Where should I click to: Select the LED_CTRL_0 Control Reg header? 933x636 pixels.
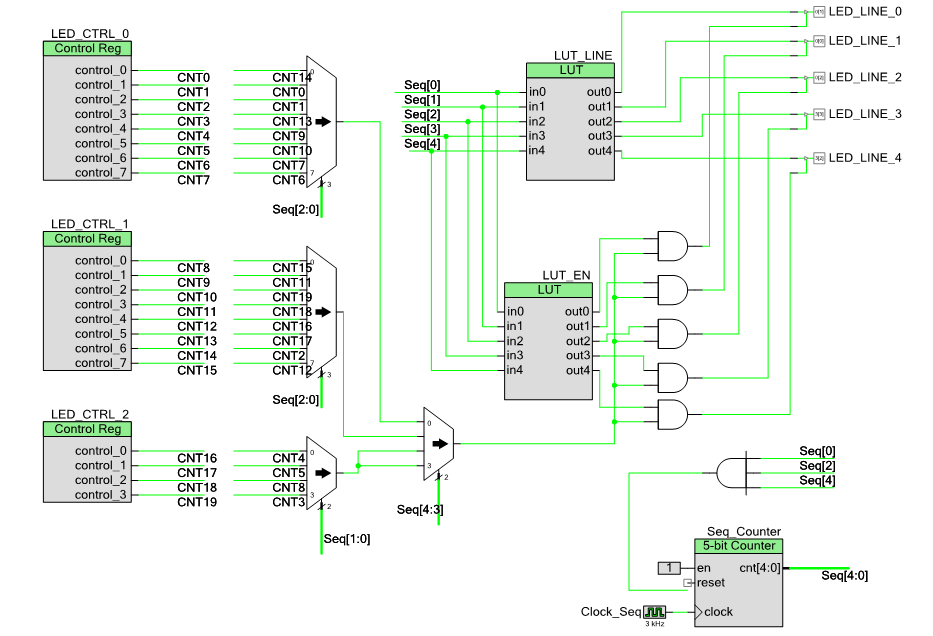tap(87, 49)
